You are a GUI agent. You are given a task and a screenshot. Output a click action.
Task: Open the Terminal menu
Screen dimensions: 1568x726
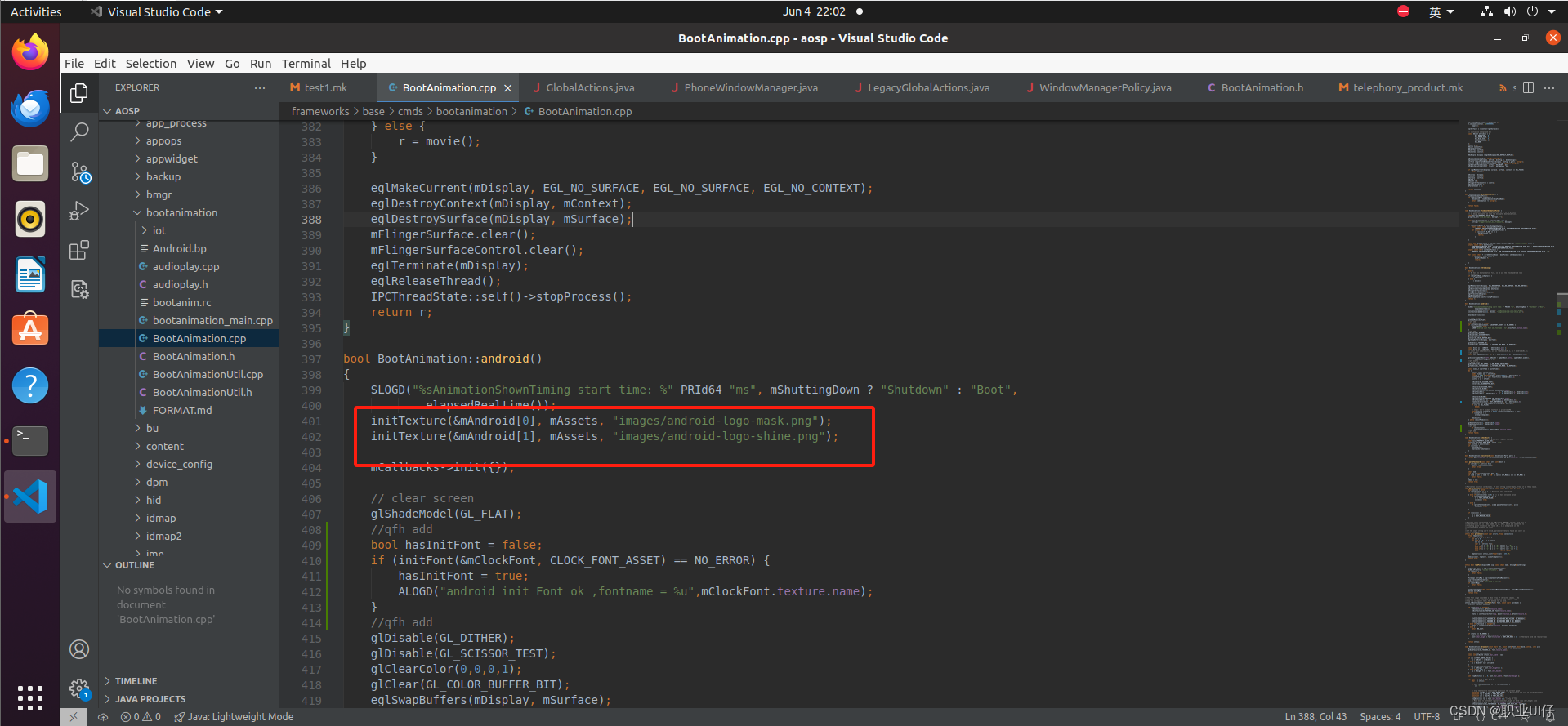pyautogui.click(x=306, y=64)
